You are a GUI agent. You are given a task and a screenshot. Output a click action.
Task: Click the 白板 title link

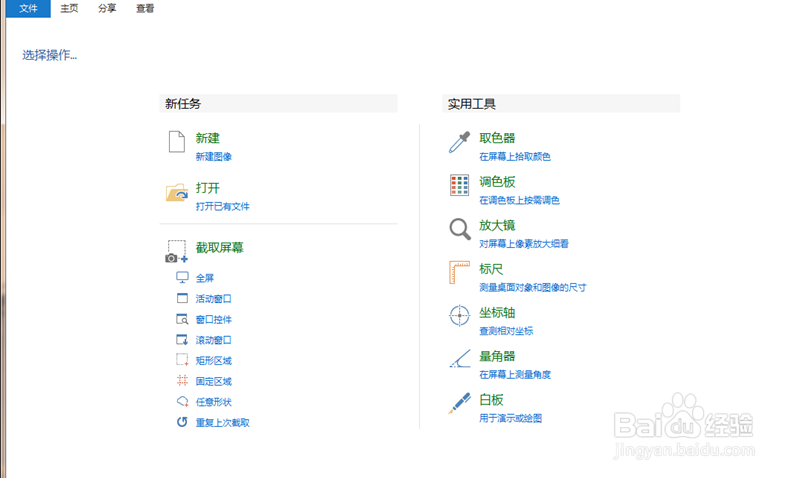click(491, 399)
